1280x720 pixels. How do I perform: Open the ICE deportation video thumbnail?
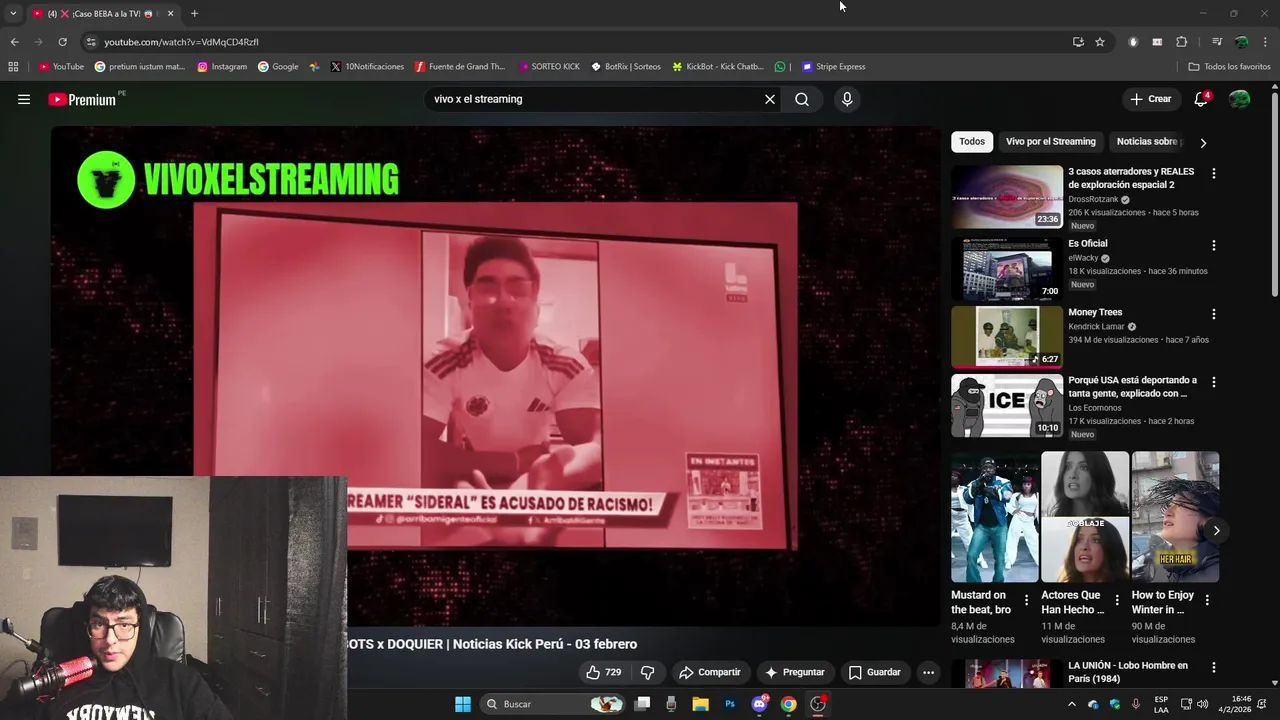click(x=1007, y=406)
